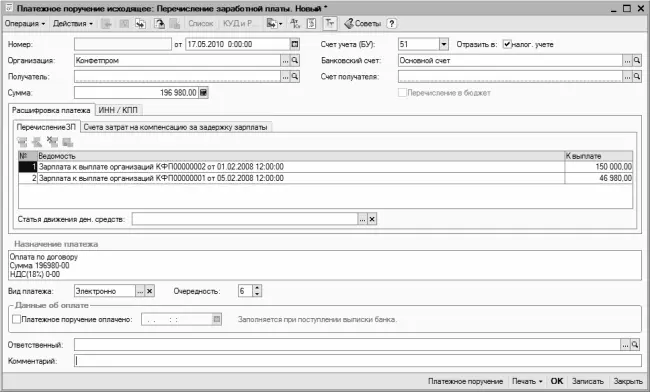Screen dimensions: 650x392
Task: Click the Платежное поручение button at the bottom
Action: click(x=465, y=381)
